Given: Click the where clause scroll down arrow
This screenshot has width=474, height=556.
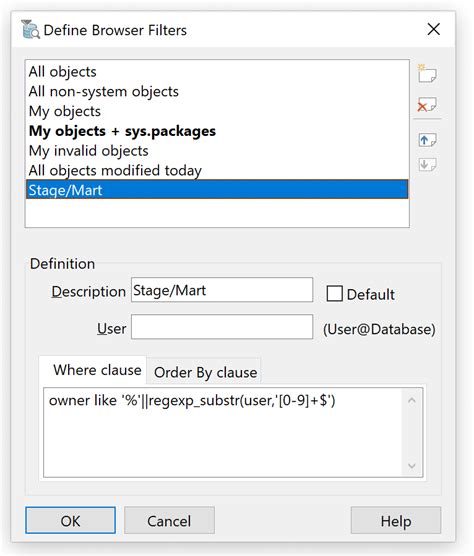Looking at the screenshot, I should point(412,465).
